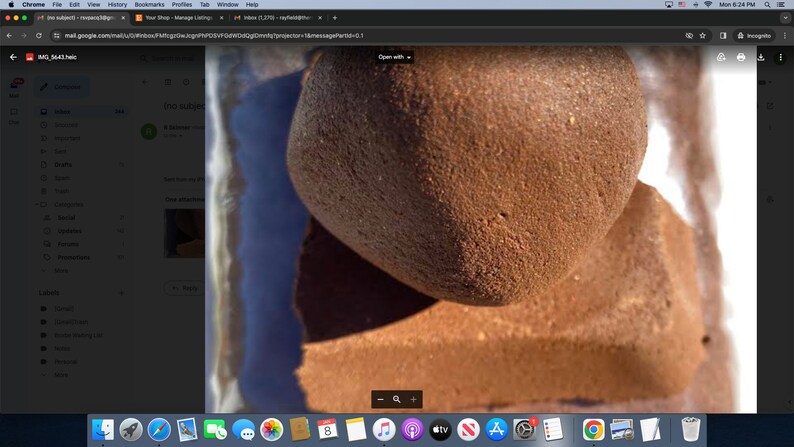Open Calendar from the dock
794x447 pixels.
(x=328, y=430)
